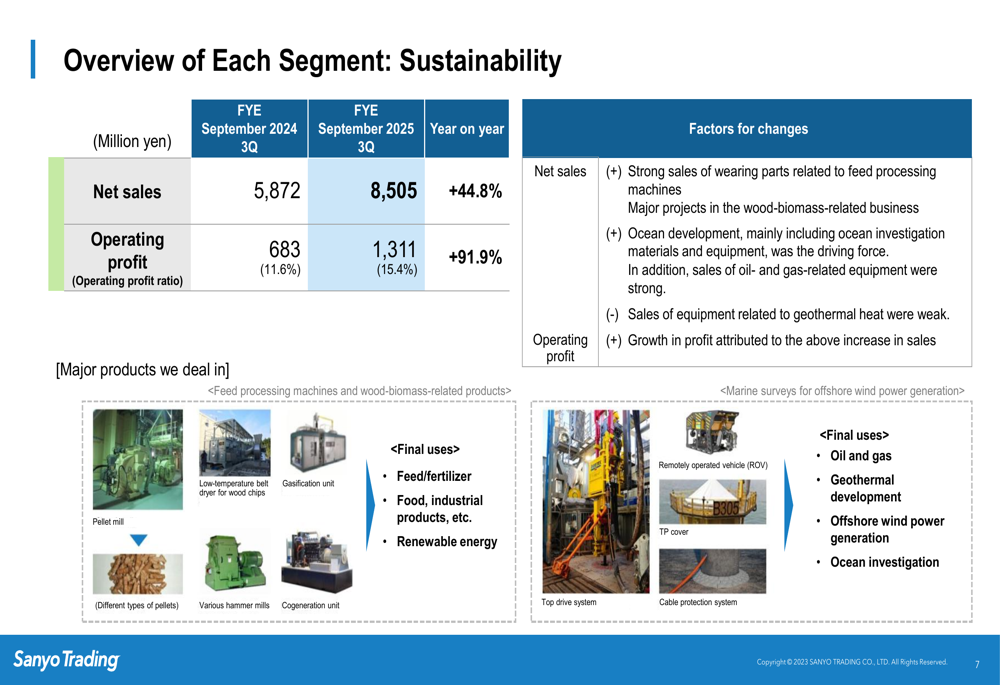1000x685 pixels.
Task: Click the Sanyo Trading logo in footer
Action: [66, 659]
